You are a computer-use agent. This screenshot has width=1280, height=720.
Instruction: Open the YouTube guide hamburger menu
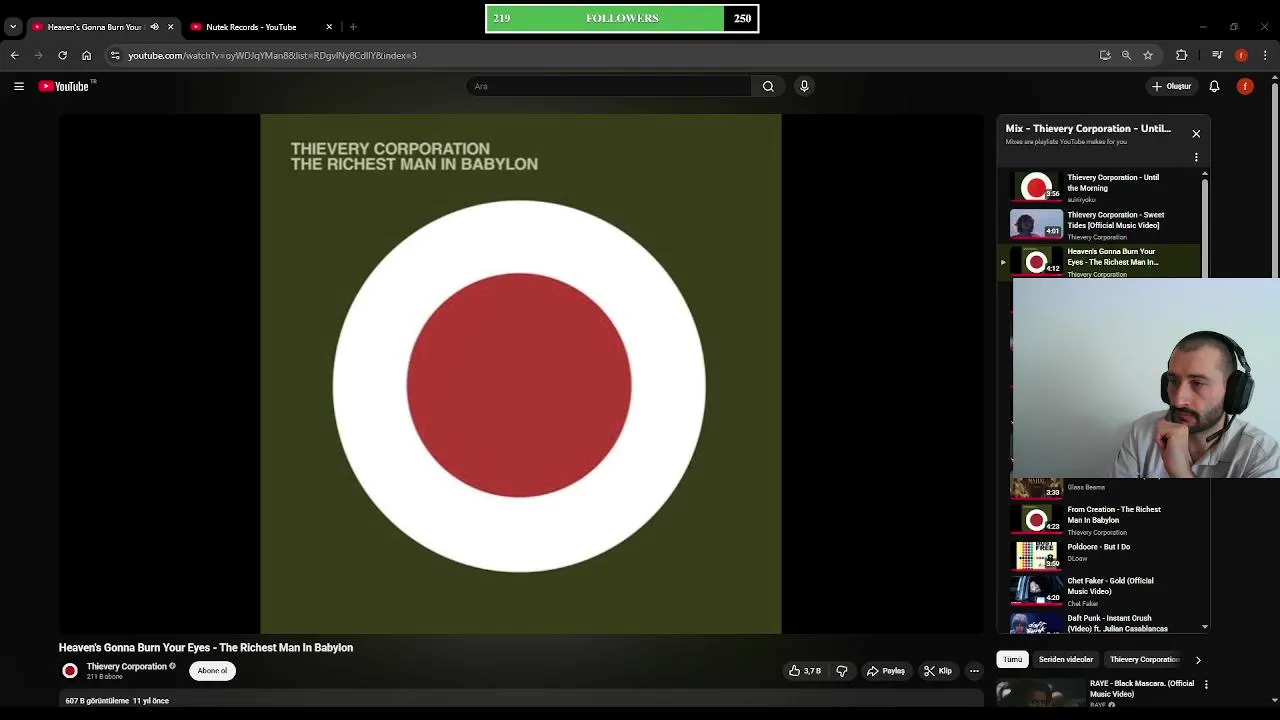(19, 86)
